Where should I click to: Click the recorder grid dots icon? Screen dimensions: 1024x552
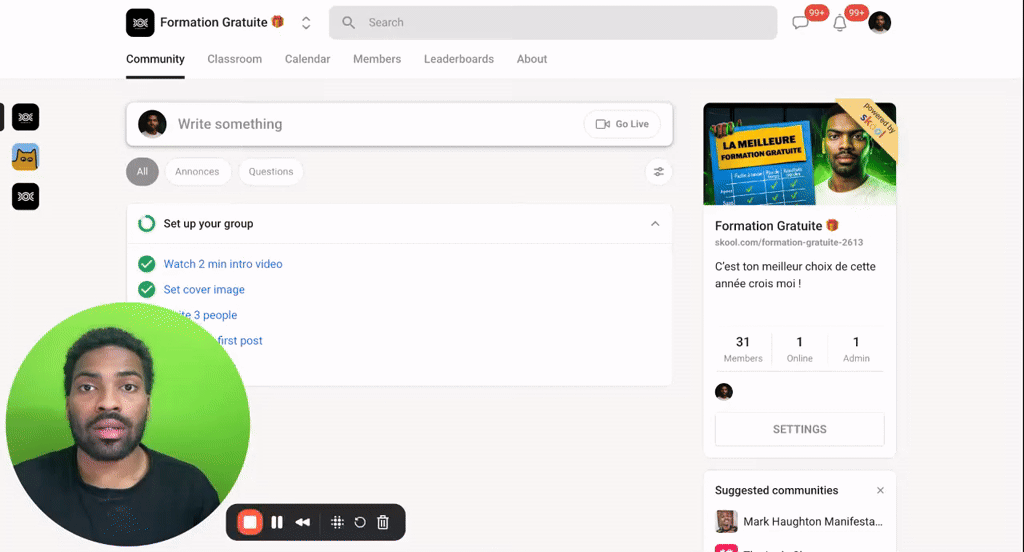point(337,522)
